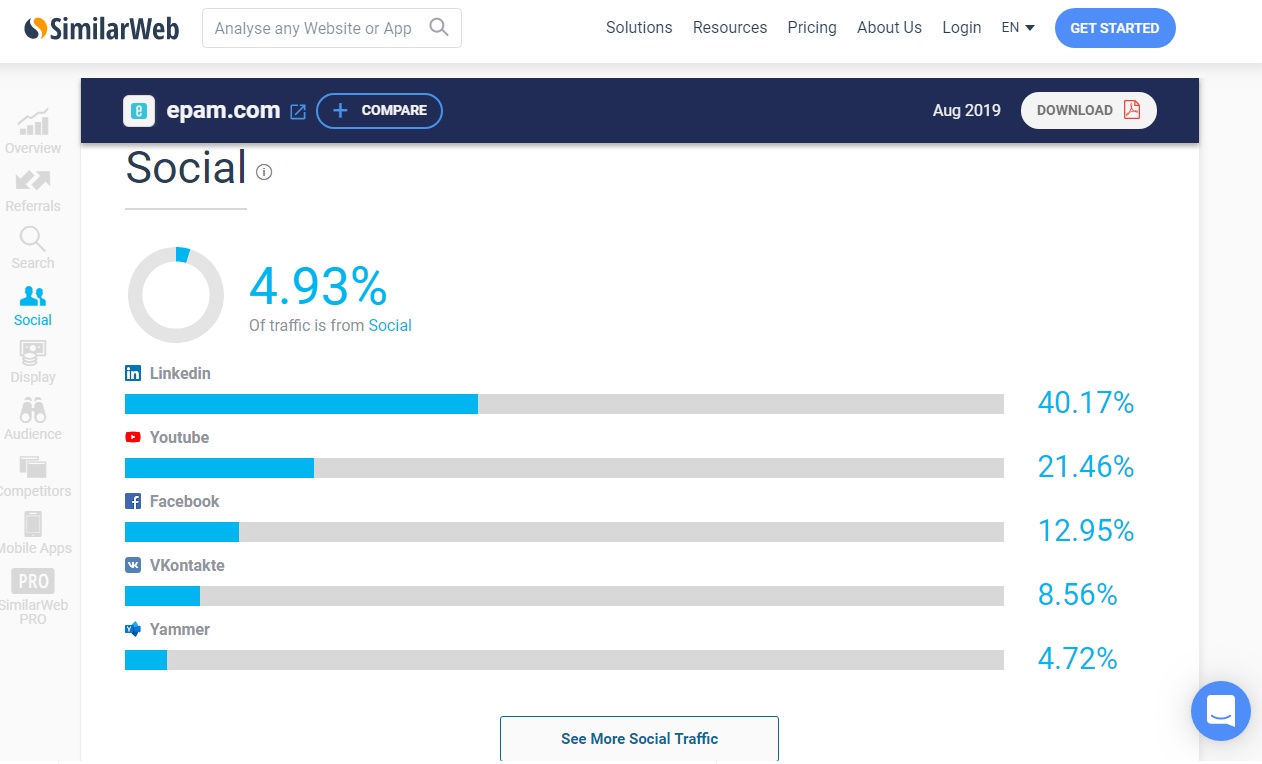Open the chat support bubble
This screenshot has width=1262, height=764.
click(x=1221, y=711)
